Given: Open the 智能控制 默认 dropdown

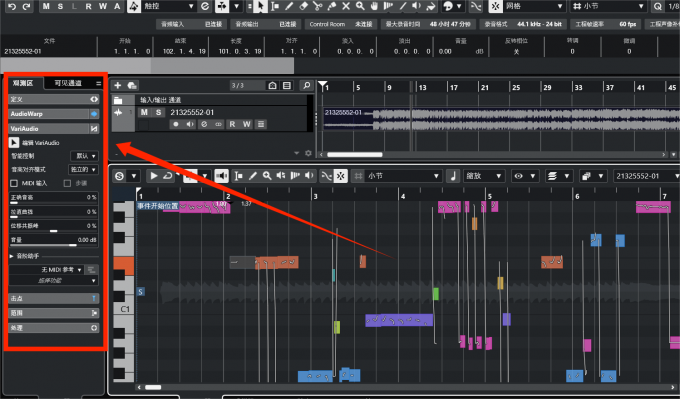Looking at the screenshot, I should 84,156.
